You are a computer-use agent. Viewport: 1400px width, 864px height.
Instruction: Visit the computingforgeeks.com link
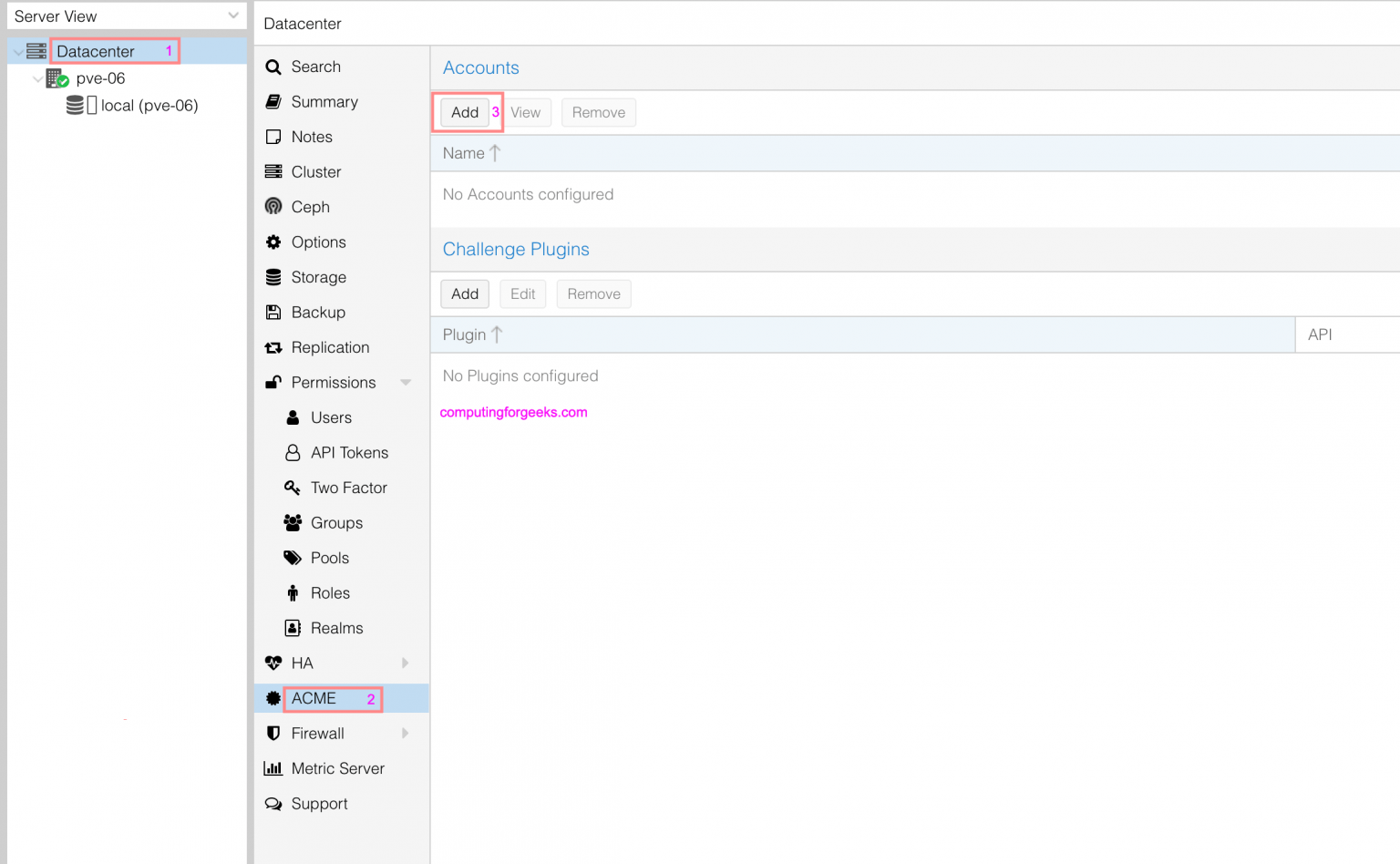pyautogui.click(x=513, y=412)
